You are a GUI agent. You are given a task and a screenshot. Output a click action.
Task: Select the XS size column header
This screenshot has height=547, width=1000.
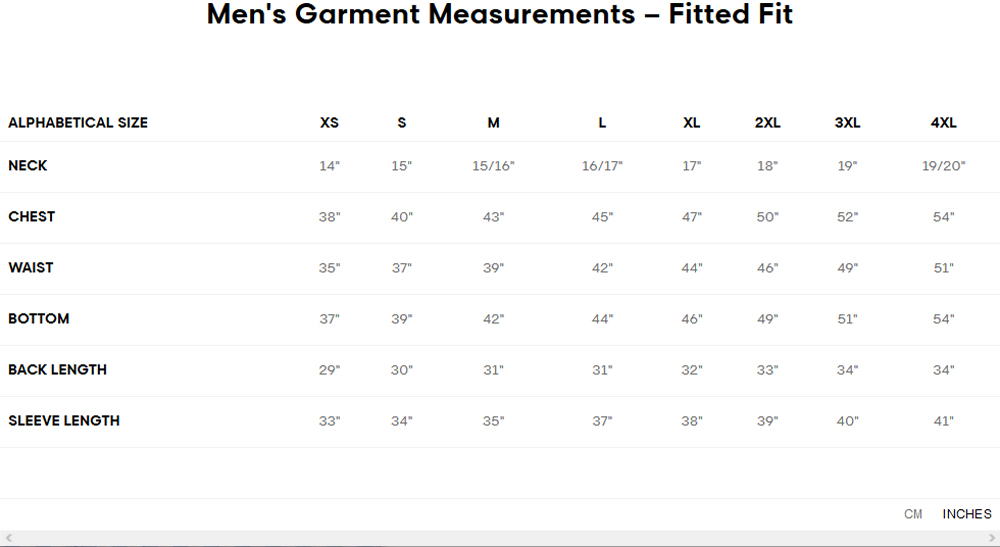[329, 122]
